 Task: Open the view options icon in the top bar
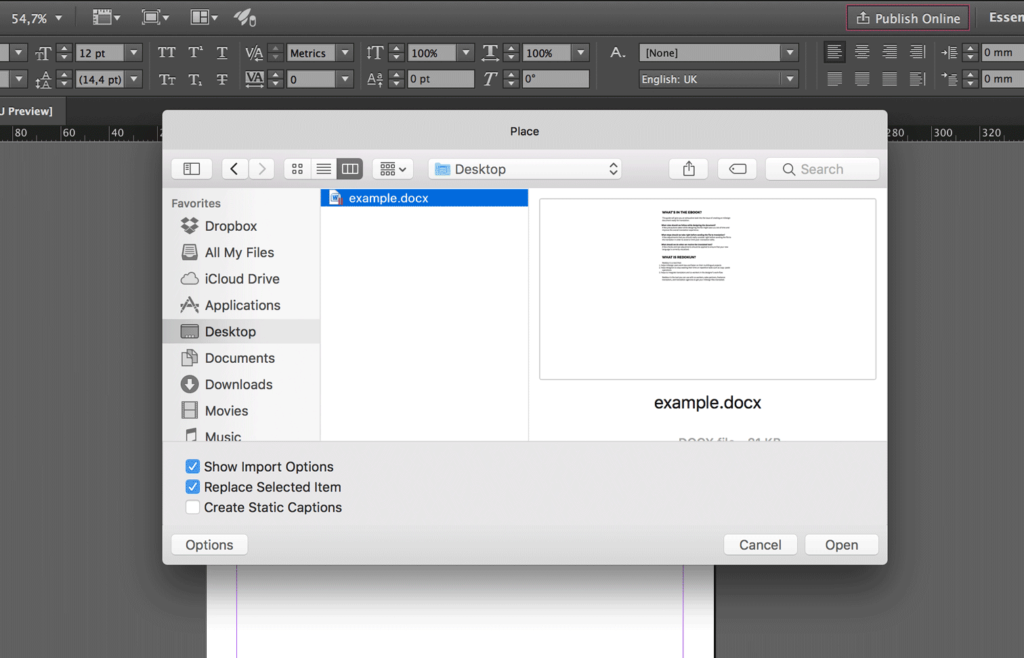click(x=104, y=17)
